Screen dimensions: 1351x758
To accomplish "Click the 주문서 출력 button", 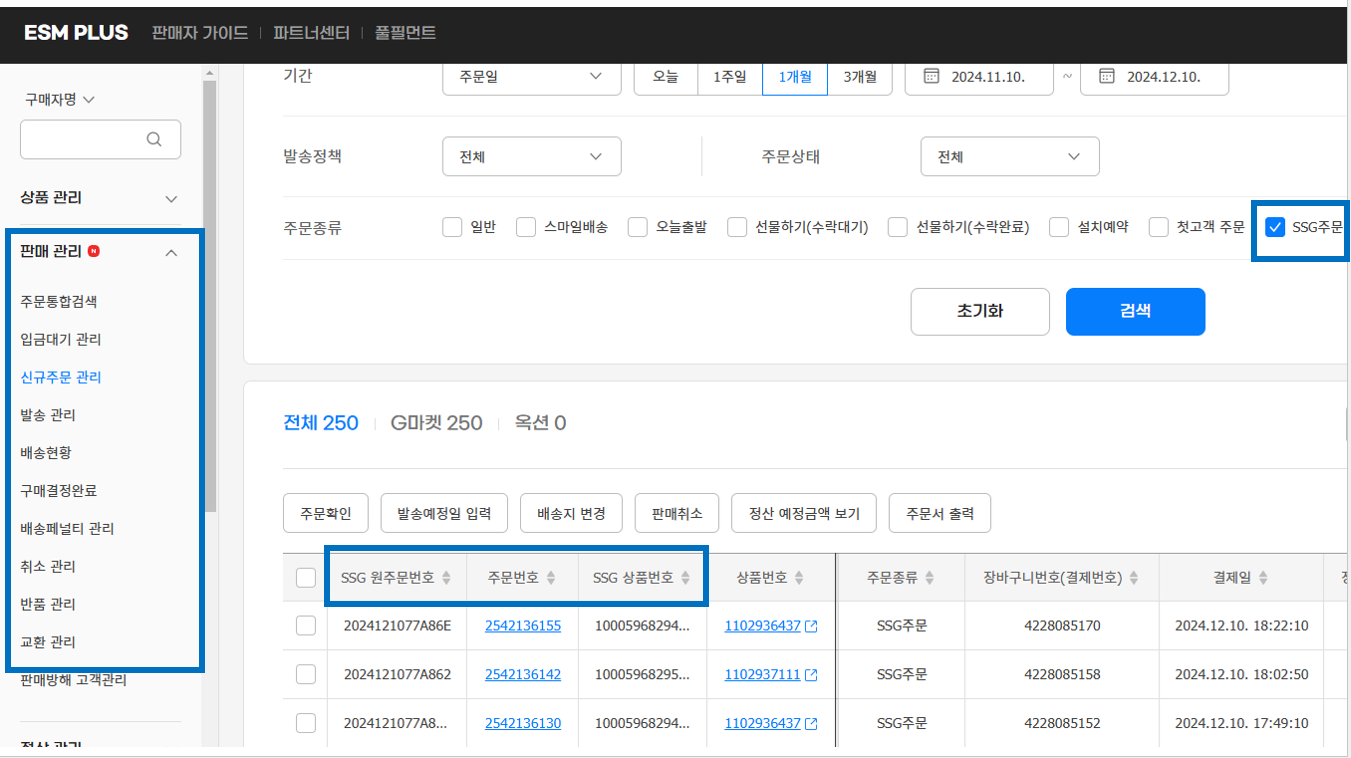I will tap(940, 514).
